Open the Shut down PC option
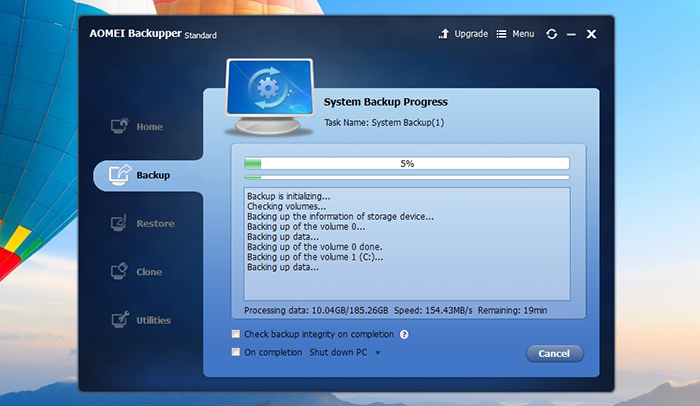Viewport: 700px width, 406px height. (338, 352)
